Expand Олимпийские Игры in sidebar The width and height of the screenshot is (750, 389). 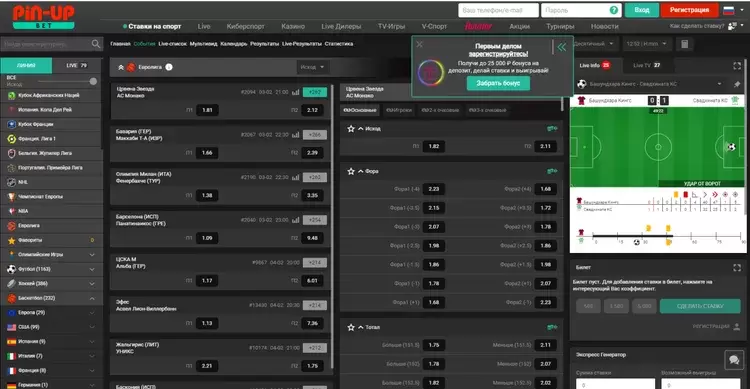[92, 255]
